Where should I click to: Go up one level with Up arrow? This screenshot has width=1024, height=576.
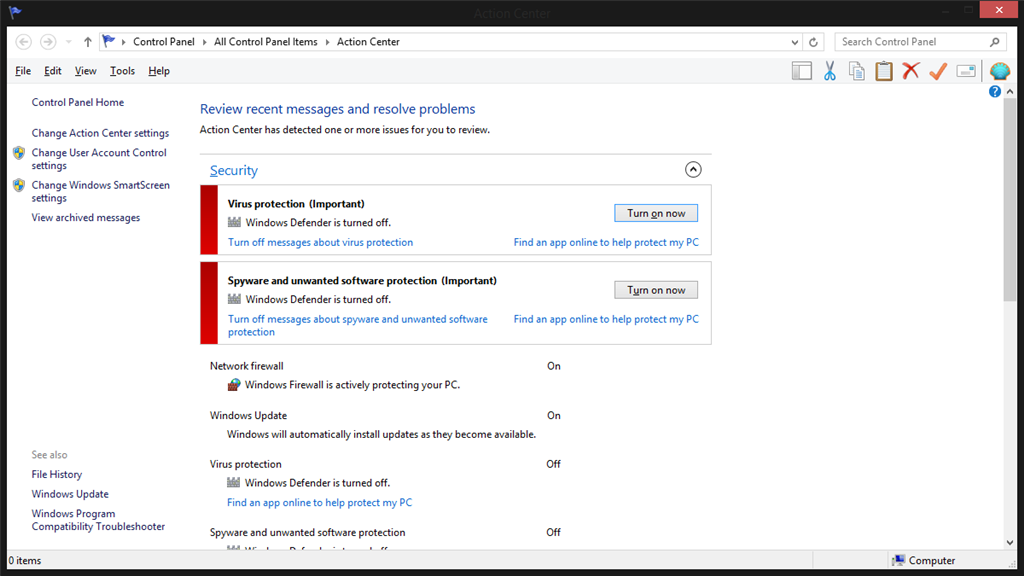click(x=88, y=42)
